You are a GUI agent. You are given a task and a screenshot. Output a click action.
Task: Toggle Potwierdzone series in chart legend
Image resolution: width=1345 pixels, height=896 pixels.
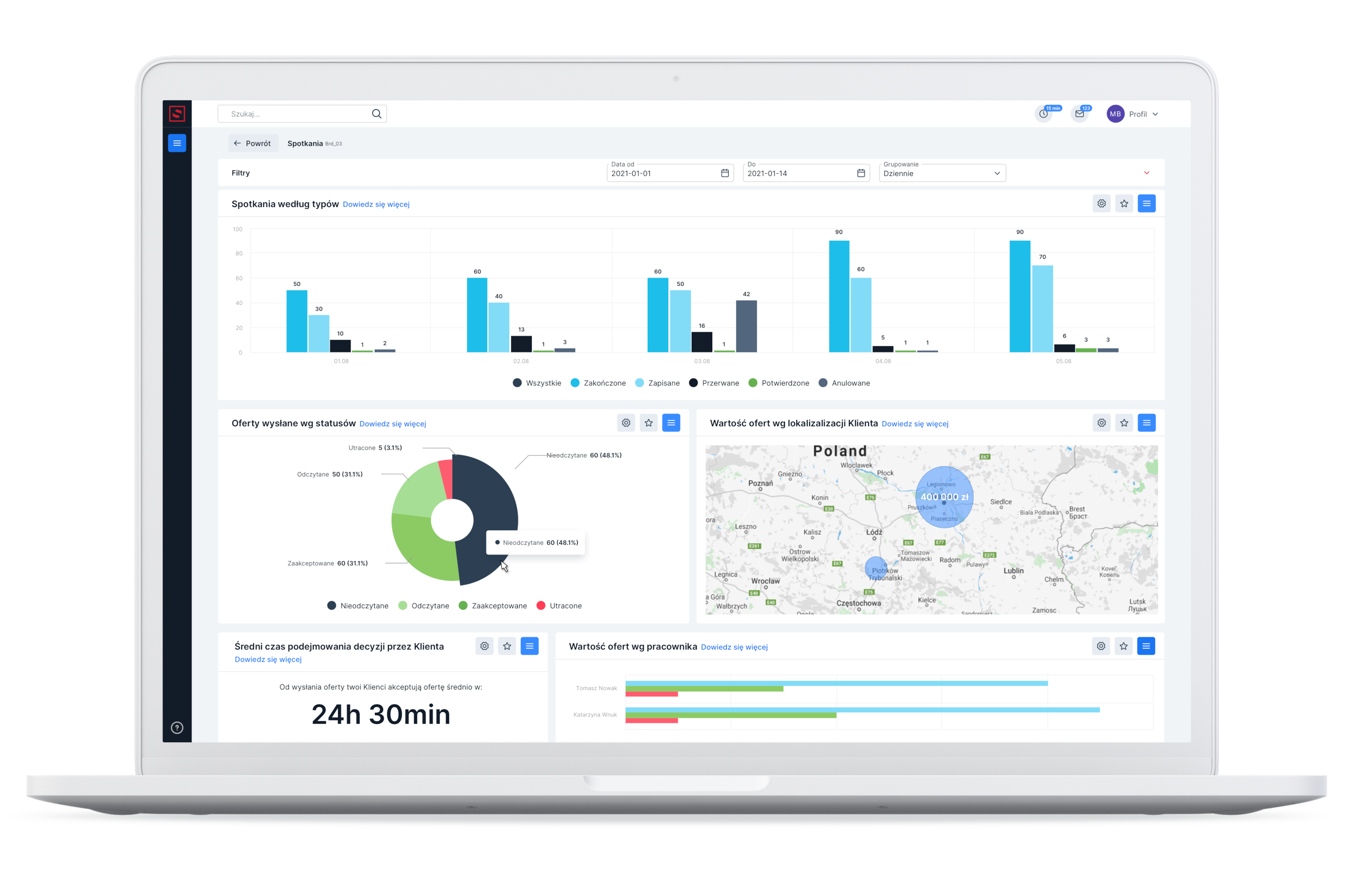778,383
